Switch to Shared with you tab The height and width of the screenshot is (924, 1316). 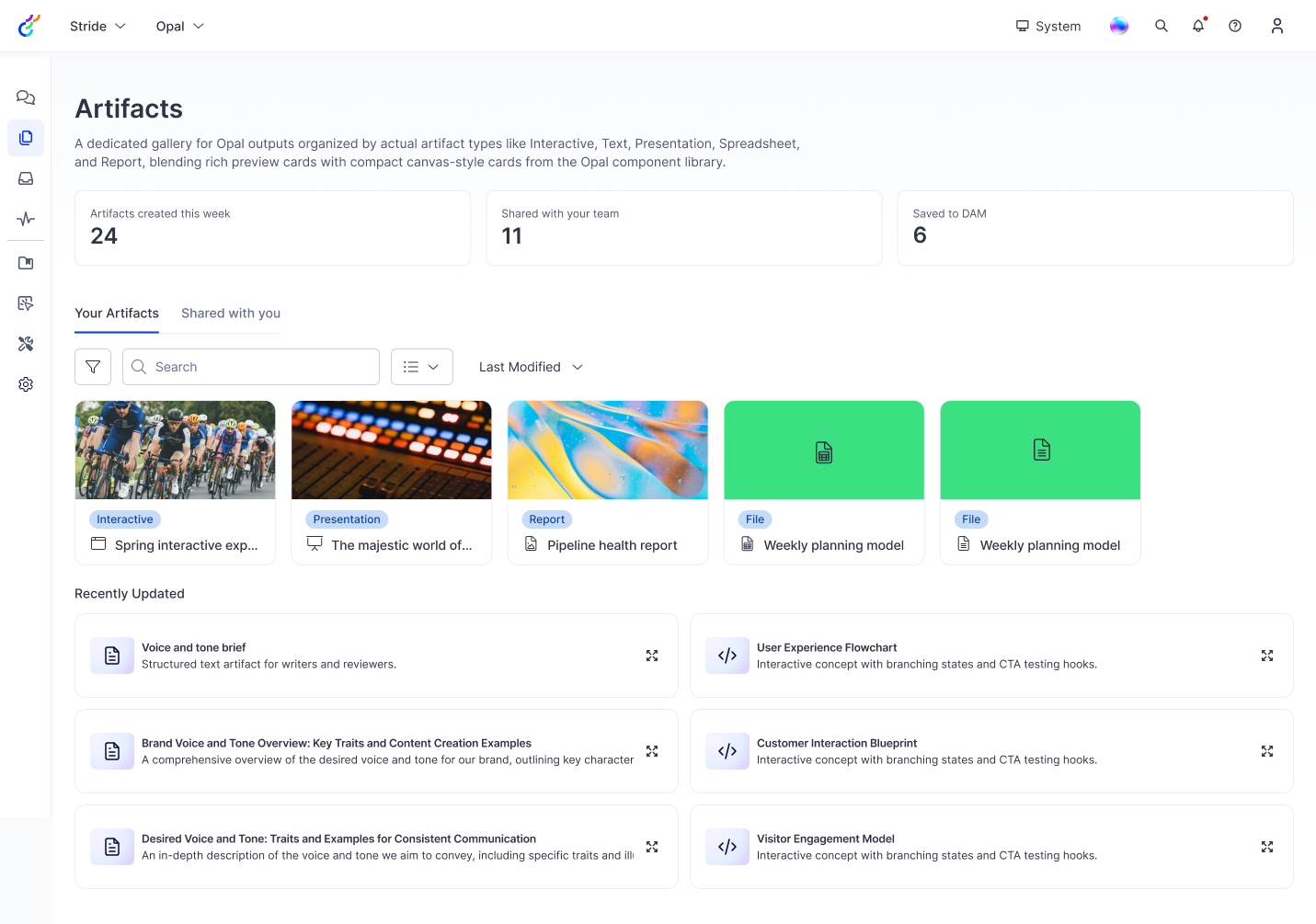tap(231, 314)
